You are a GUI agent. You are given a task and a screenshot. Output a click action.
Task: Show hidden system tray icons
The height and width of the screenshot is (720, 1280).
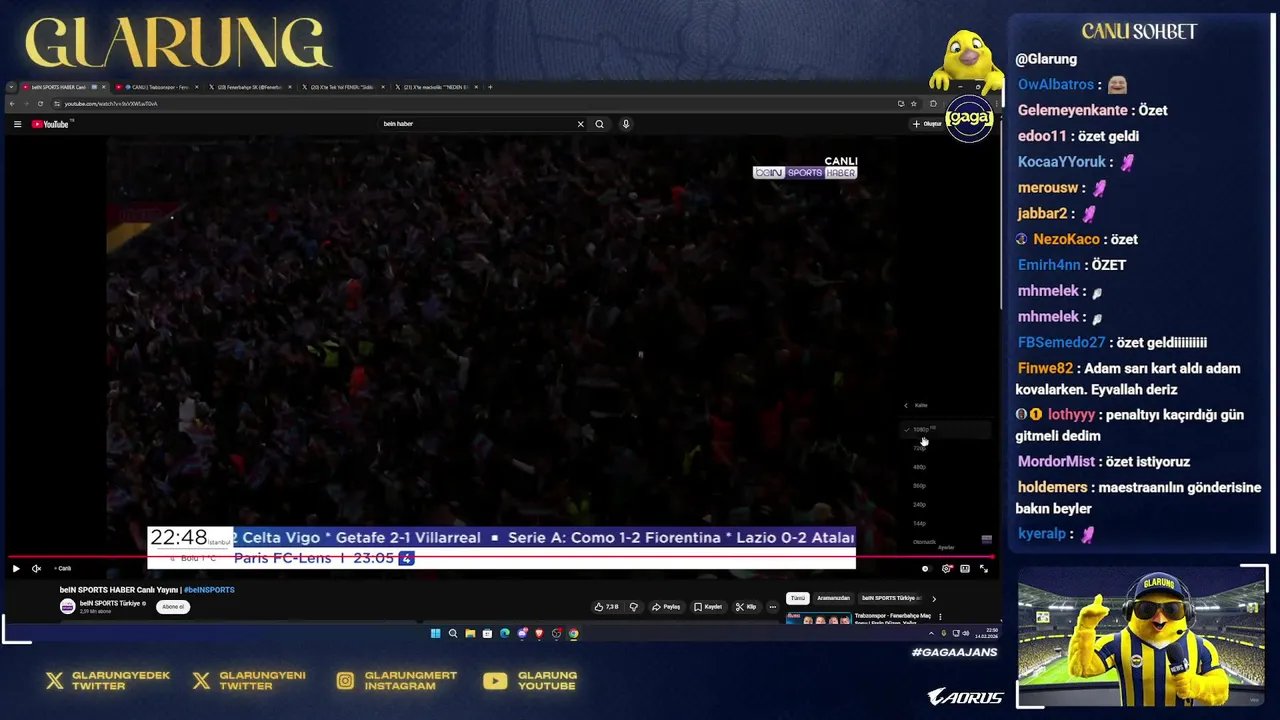[x=931, y=633]
